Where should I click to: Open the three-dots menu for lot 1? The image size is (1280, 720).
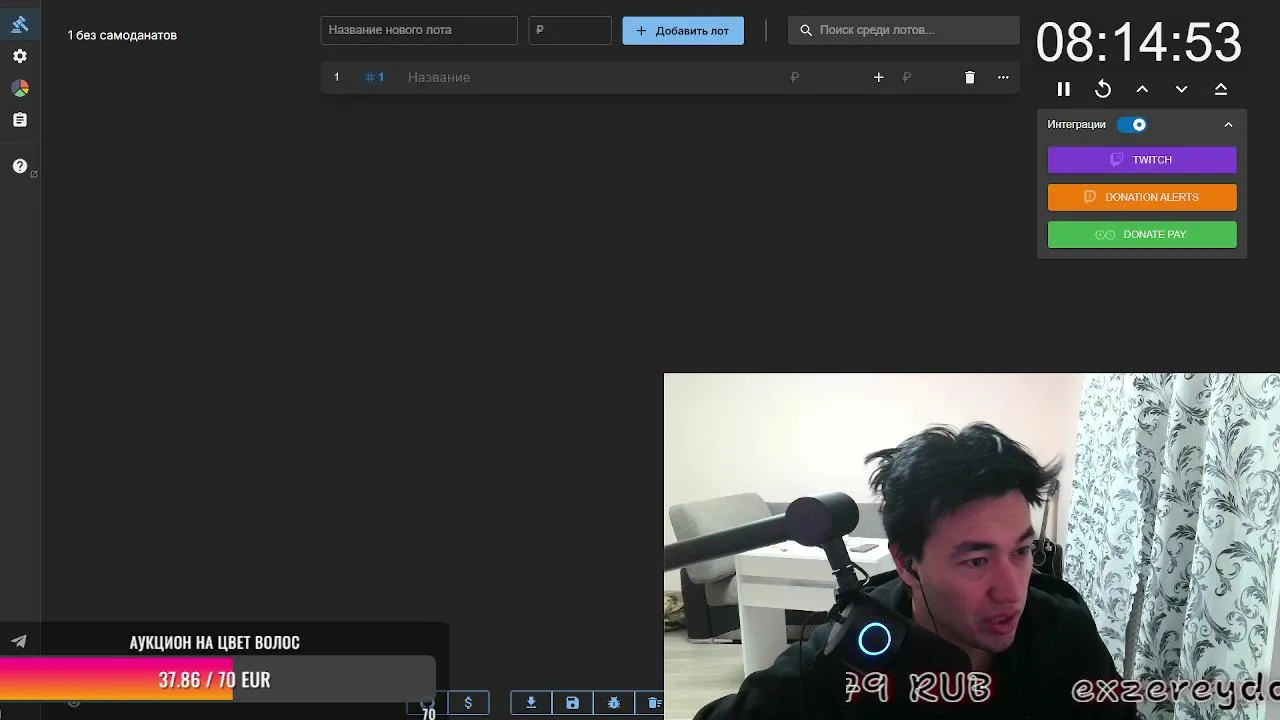click(x=1003, y=77)
